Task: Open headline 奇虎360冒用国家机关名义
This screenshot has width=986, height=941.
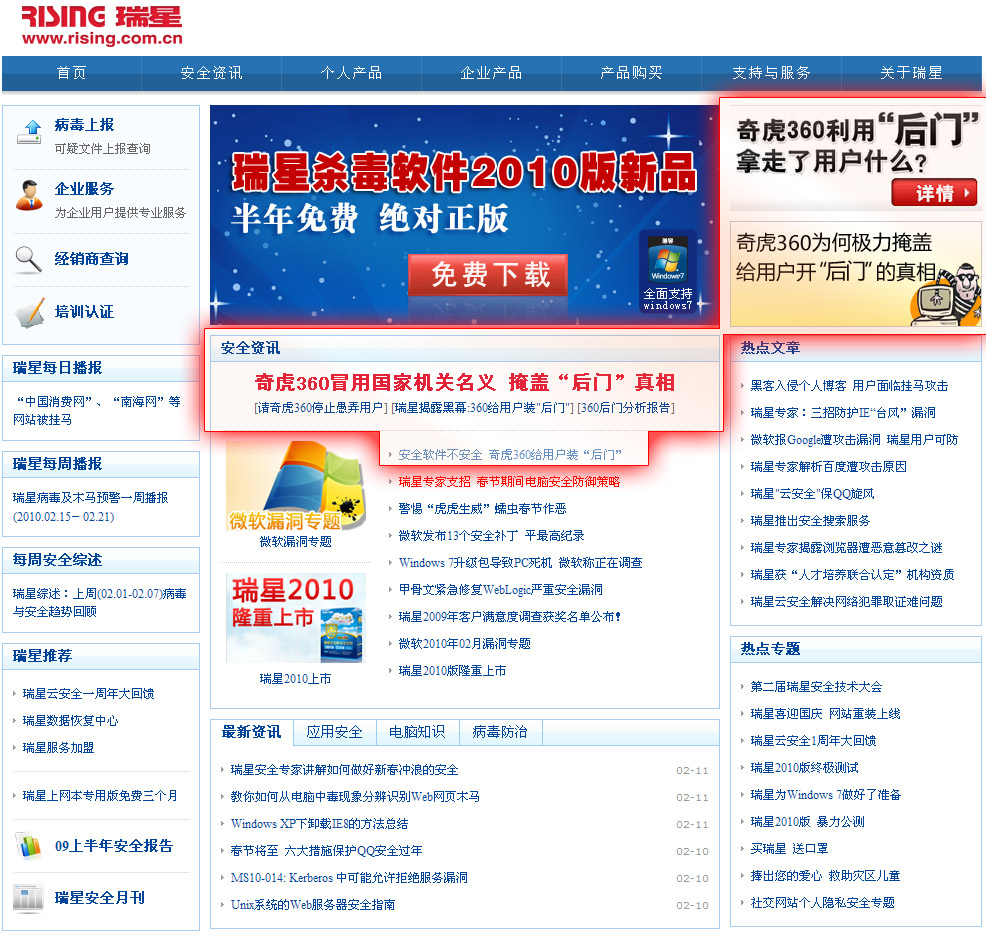Action: pos(465,382)
